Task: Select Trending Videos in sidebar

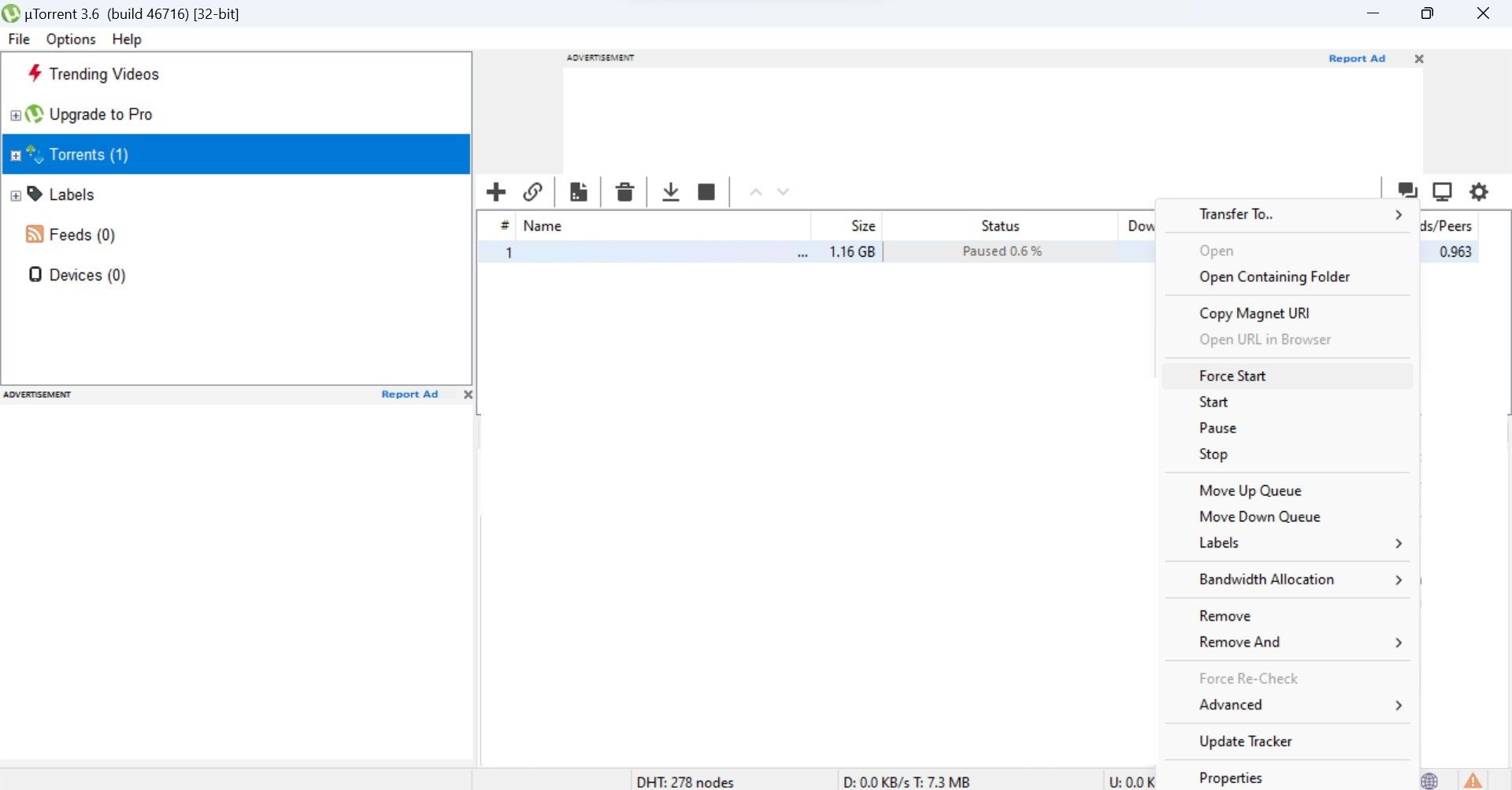Action: [x=104, y=73]
